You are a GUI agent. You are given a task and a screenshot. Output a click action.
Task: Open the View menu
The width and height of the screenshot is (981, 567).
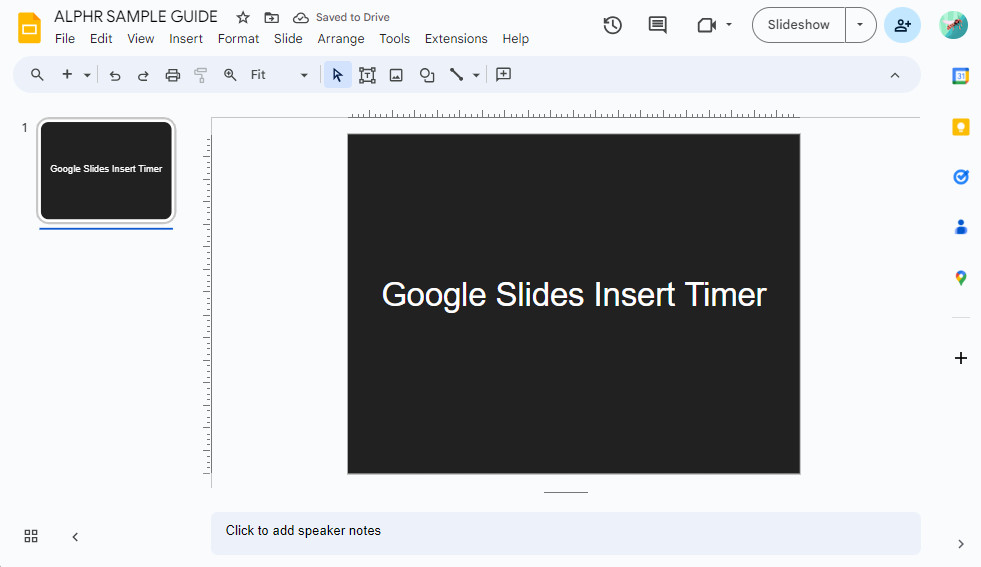click(x=141, y=39)
